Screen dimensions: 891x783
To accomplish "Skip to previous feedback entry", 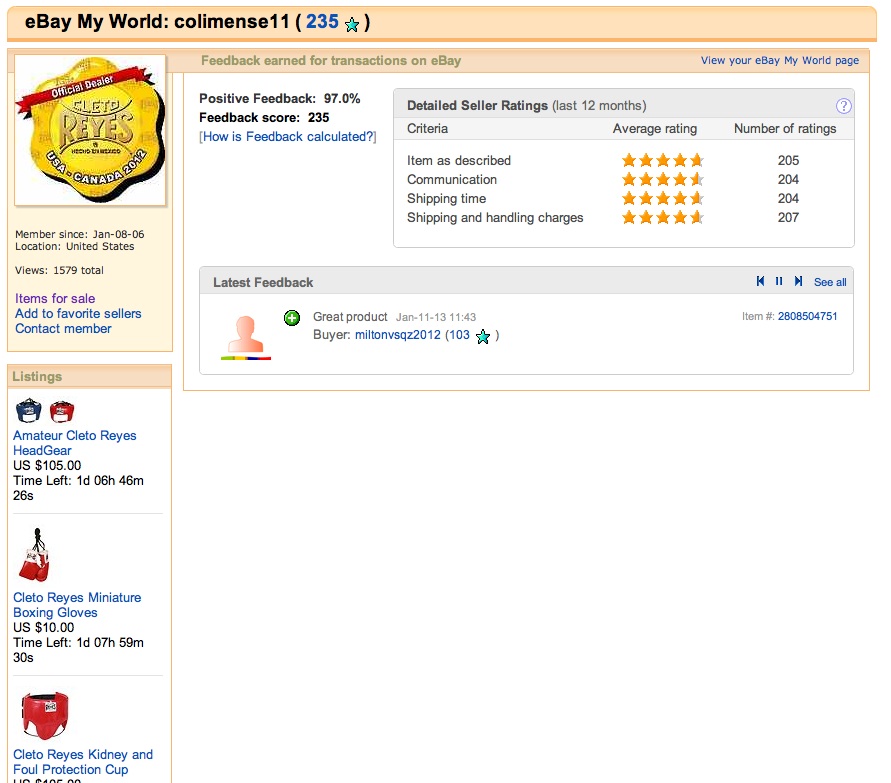I will 761,282.
